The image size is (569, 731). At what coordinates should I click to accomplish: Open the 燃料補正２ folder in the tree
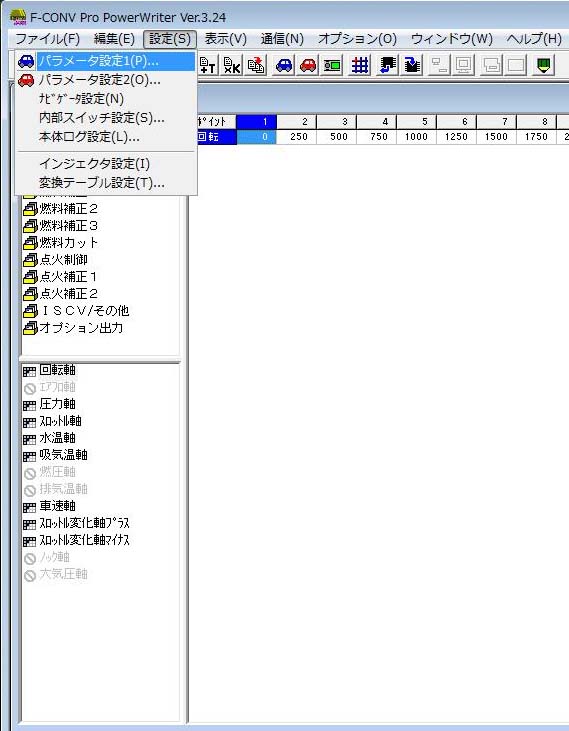[x=61, y=209]
